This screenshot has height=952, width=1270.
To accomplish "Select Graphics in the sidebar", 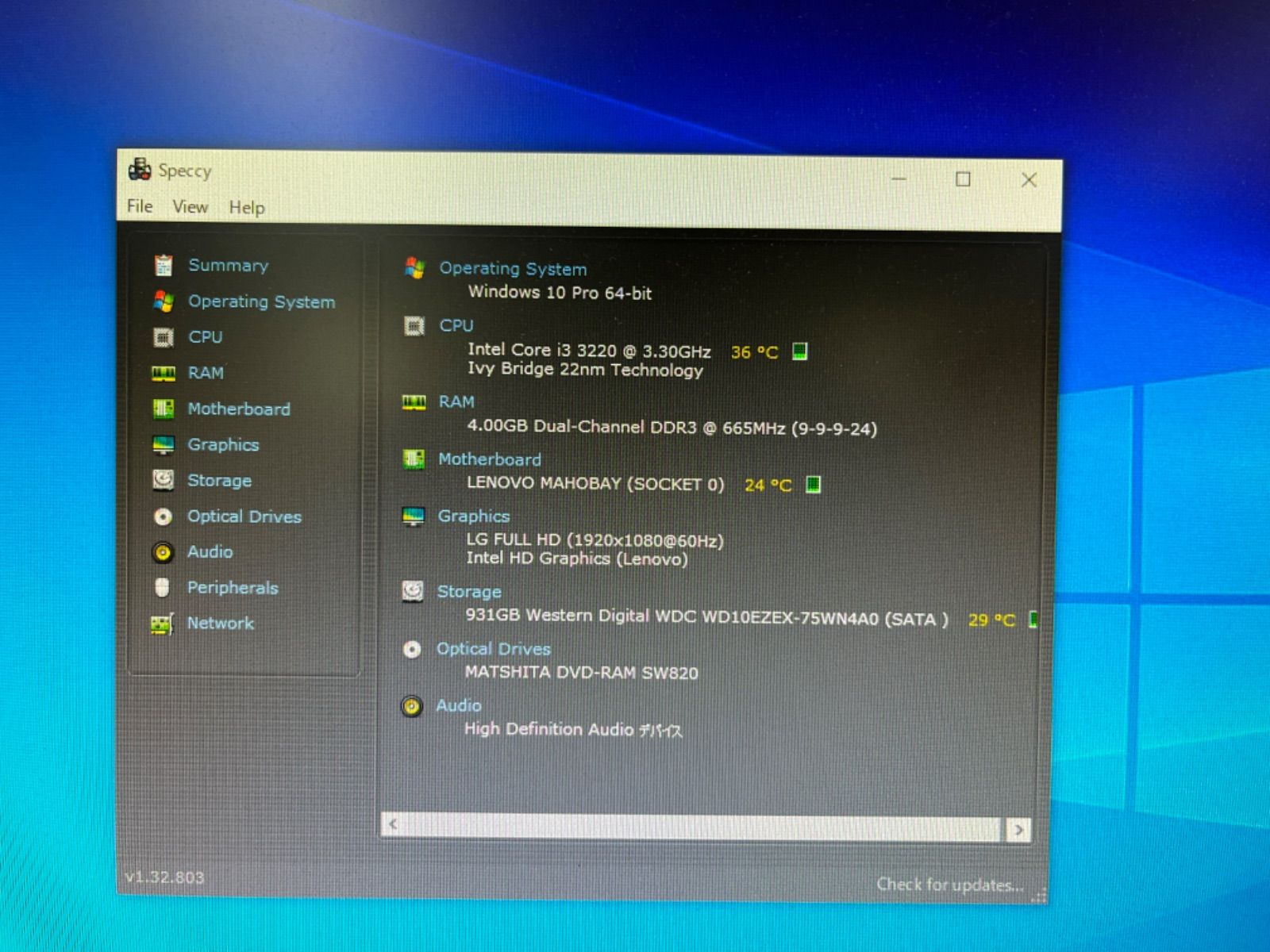I will tap(223, 444).
